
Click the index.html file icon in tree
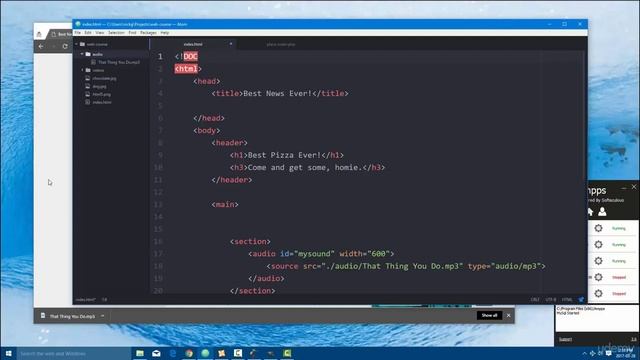tap(87, 102)
